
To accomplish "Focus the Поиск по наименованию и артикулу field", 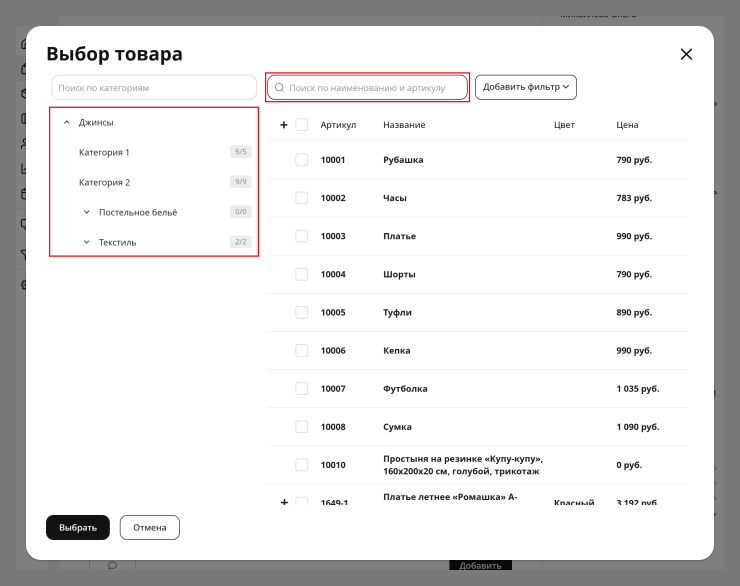I will (x=367, y=87).
